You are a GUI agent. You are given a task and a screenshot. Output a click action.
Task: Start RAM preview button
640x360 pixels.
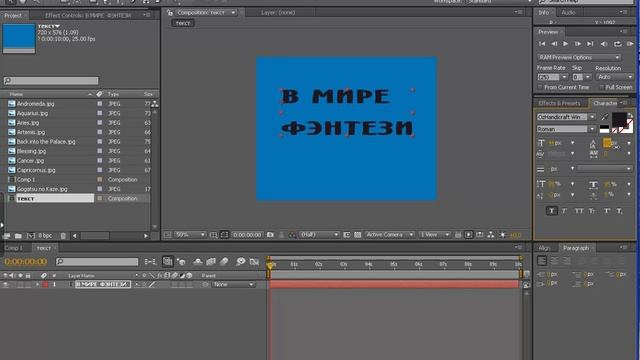(x=630, y=44)
